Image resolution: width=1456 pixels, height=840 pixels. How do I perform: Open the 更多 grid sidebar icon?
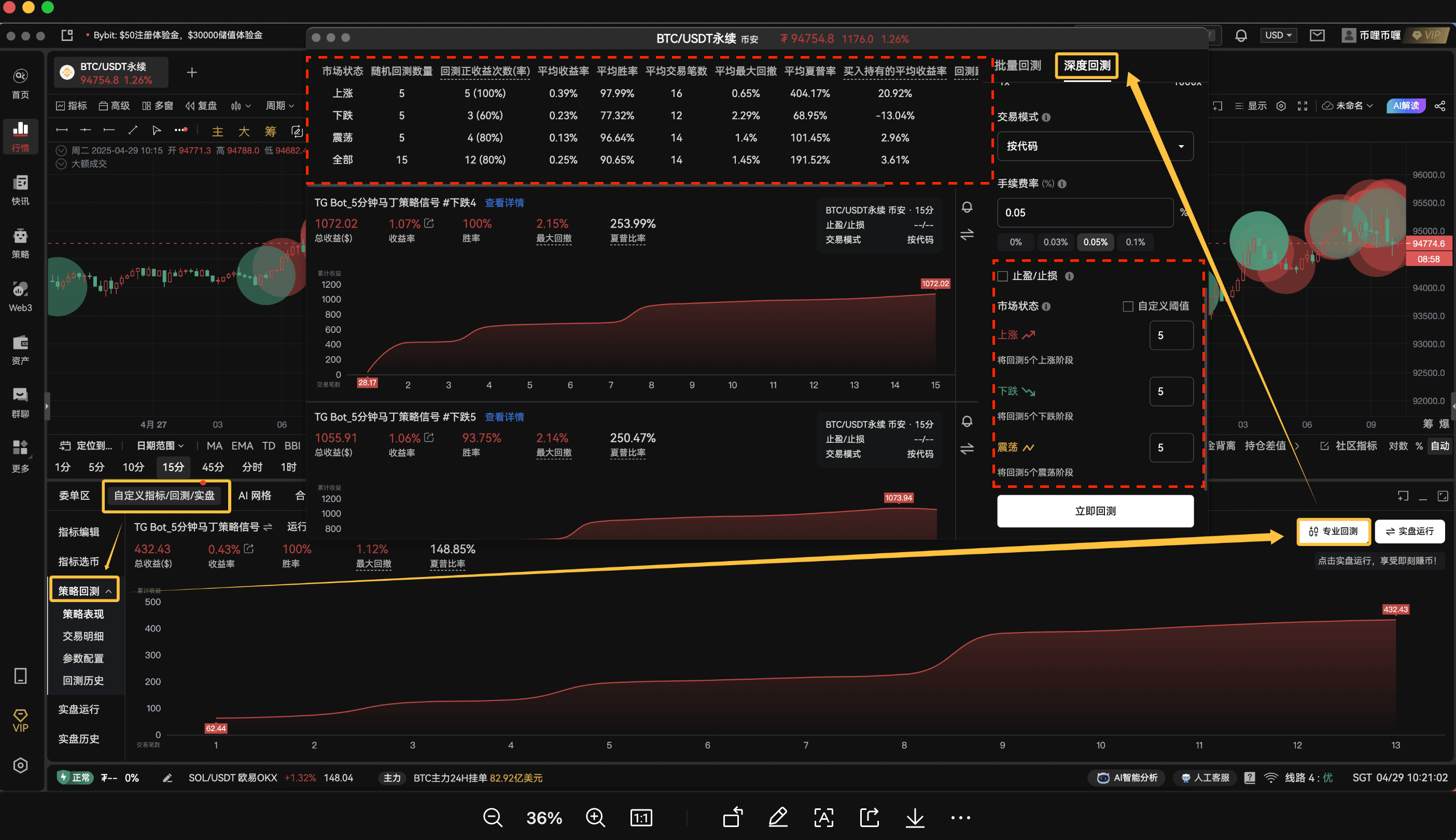click(20, 456)
